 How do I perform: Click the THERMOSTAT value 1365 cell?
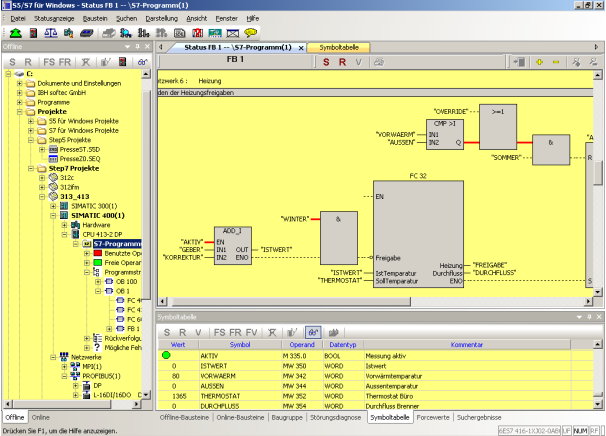179,396
